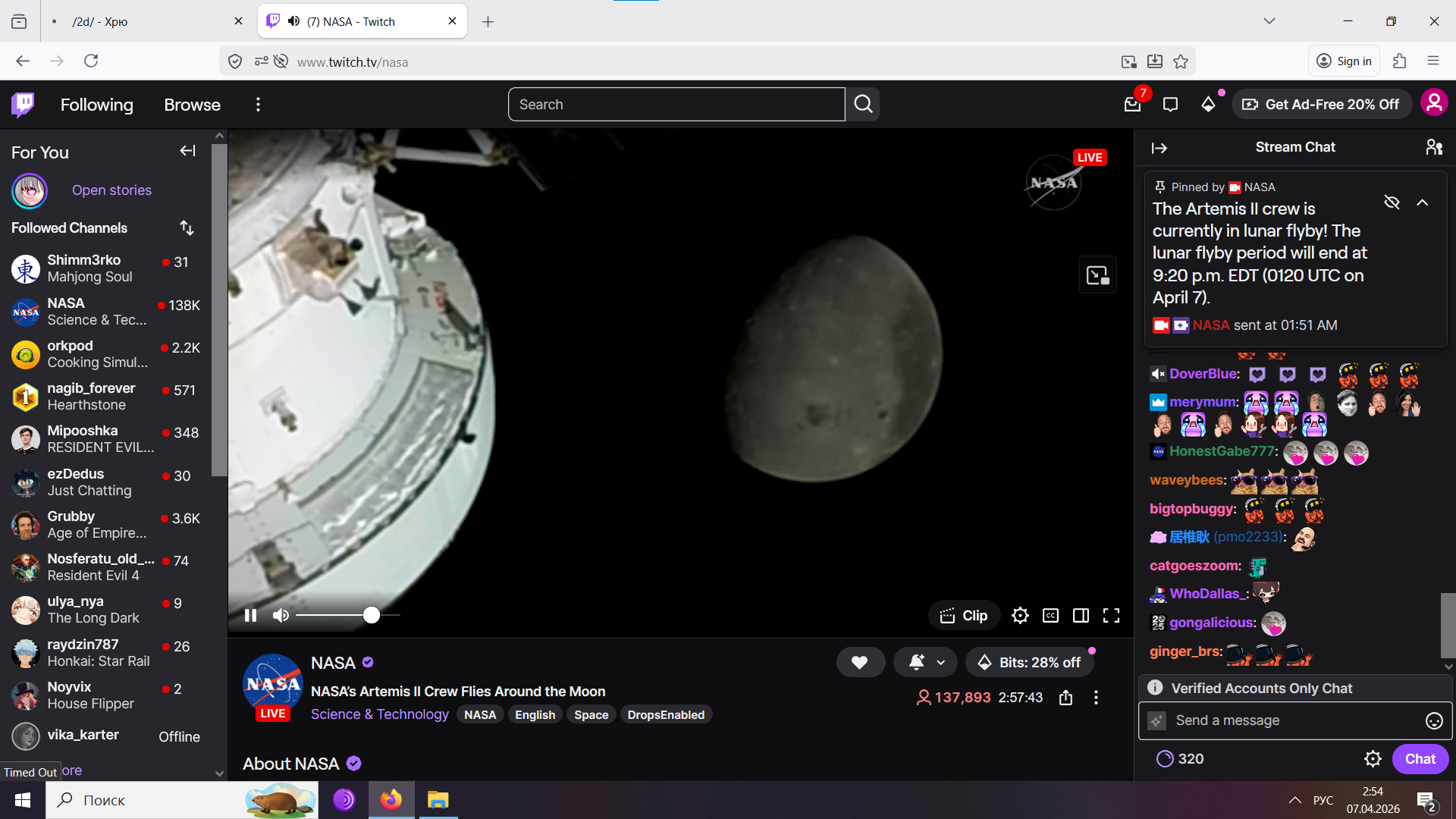Open the video player settings gear
Image resolution: width=1456 pixels, height=819 pixels.
[1020, 615]
